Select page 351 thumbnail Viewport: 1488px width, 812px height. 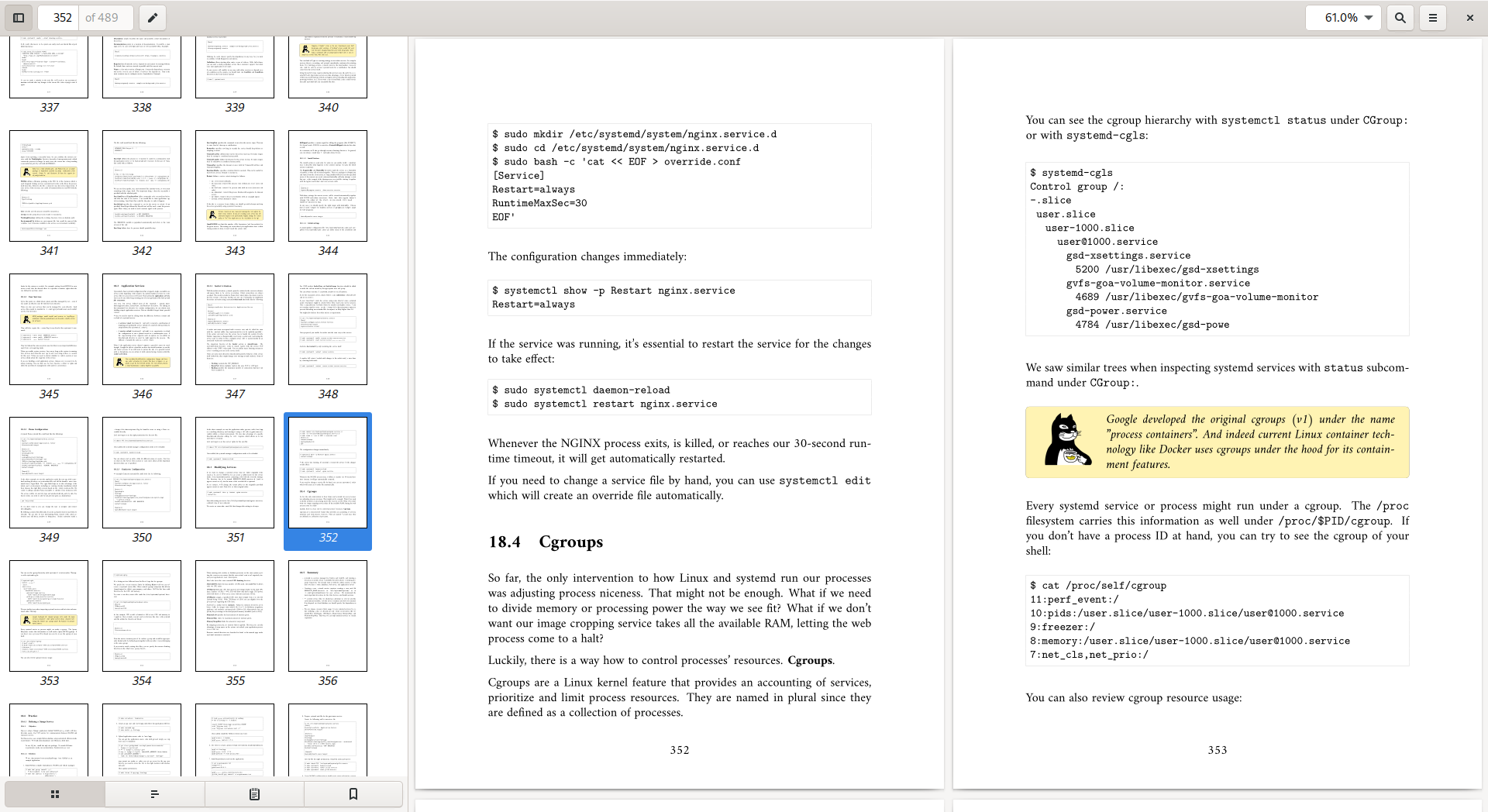coord(235,473)
